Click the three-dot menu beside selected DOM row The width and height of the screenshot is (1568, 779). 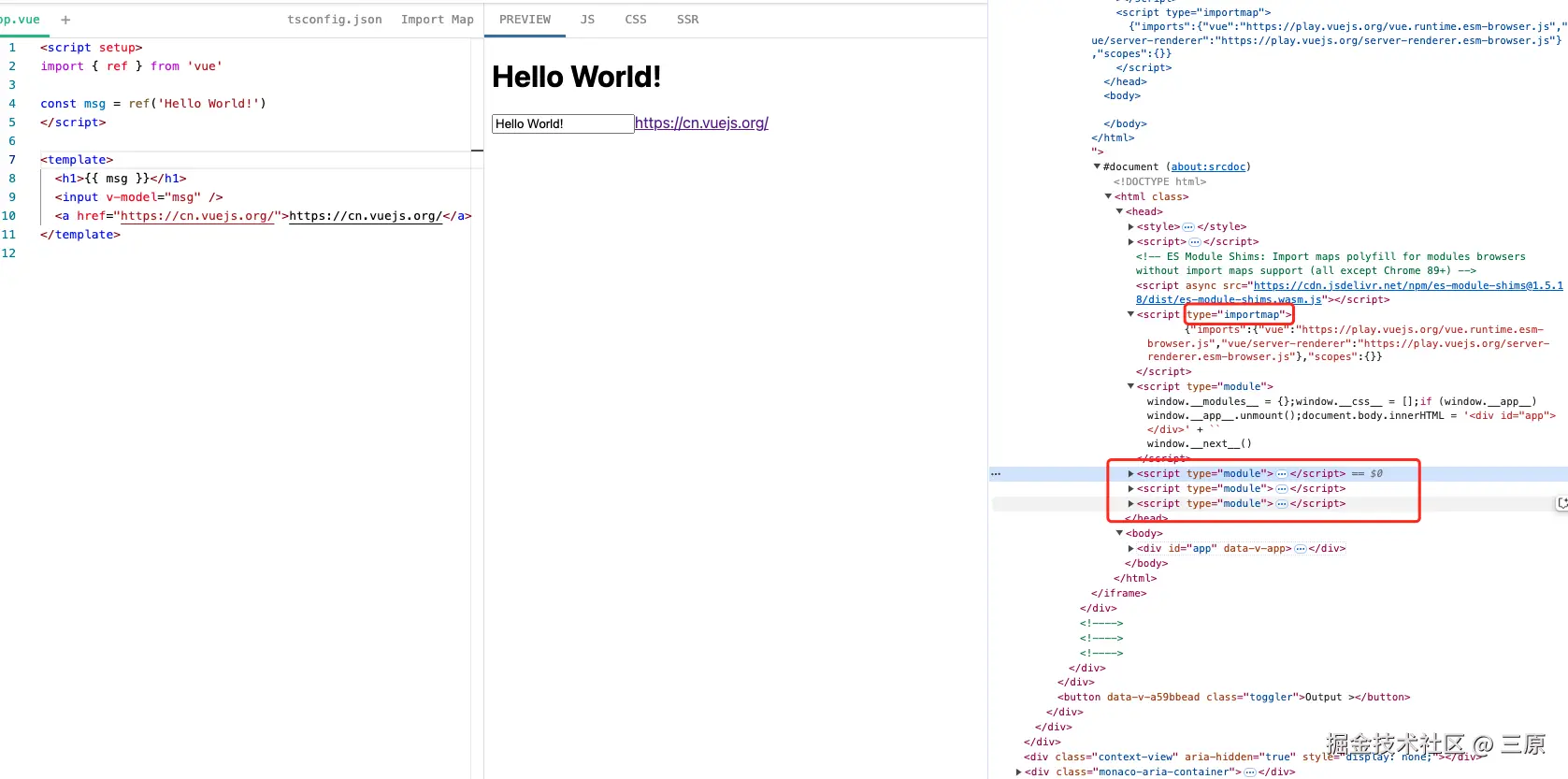(996, 474)
